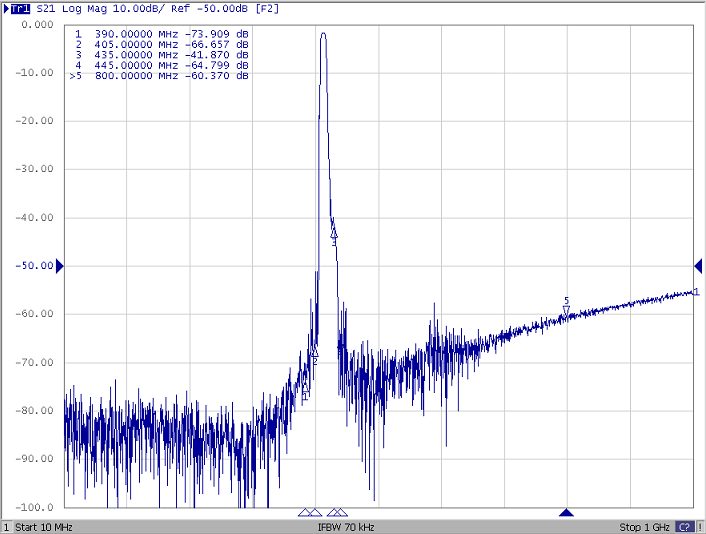Click the exclamation warning indicator in status bar

pos(698,527)
